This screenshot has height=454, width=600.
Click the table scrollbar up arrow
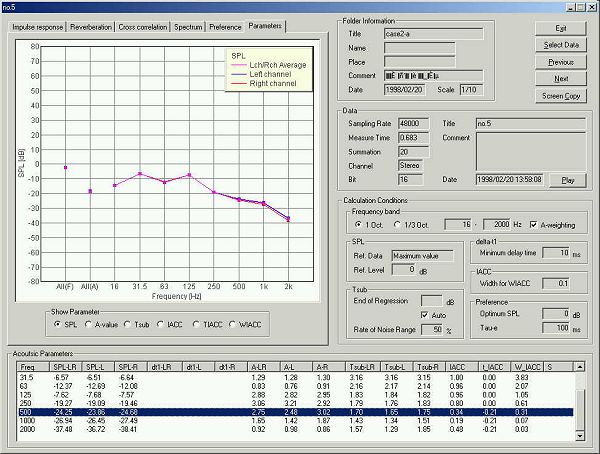tap(580, 367)
